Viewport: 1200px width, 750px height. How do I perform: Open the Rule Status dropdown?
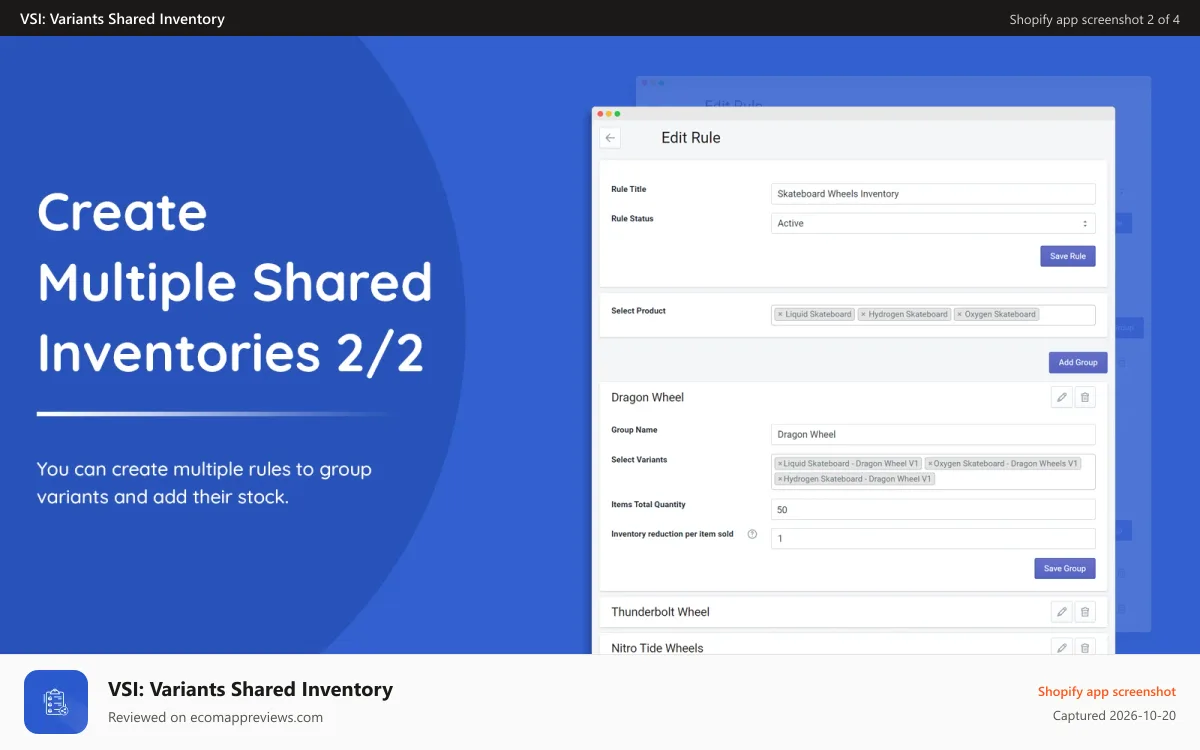point(933,223)
